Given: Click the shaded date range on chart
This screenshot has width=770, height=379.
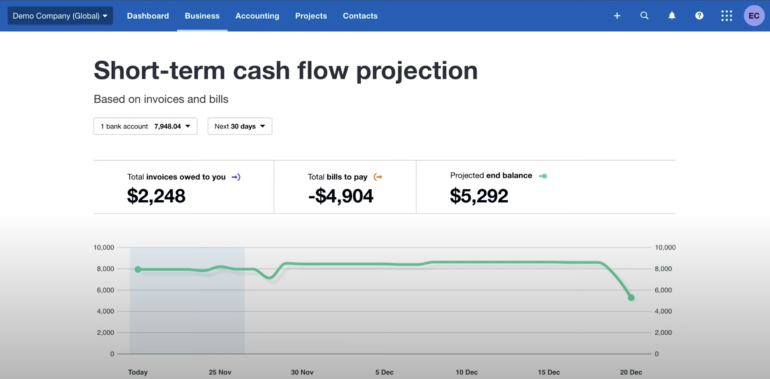Looking at the screenshot, I should click(x=187, y=300).
